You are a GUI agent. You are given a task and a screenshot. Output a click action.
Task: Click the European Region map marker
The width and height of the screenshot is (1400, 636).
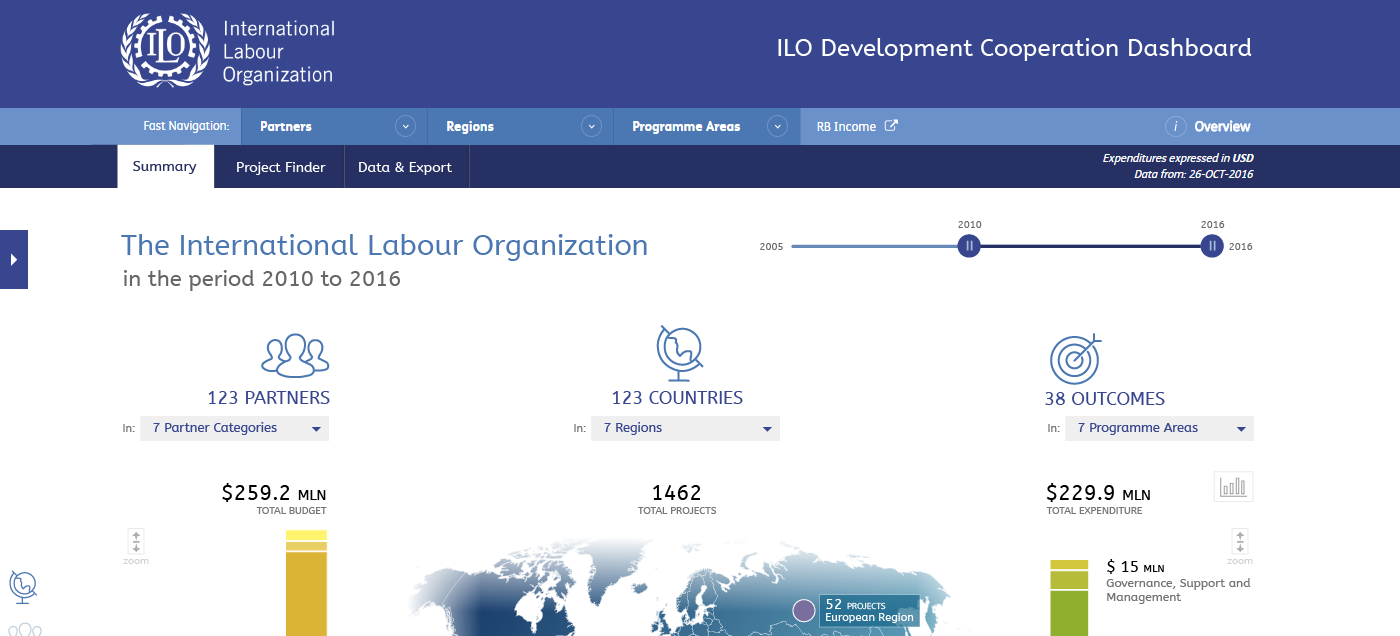(803, 610)
